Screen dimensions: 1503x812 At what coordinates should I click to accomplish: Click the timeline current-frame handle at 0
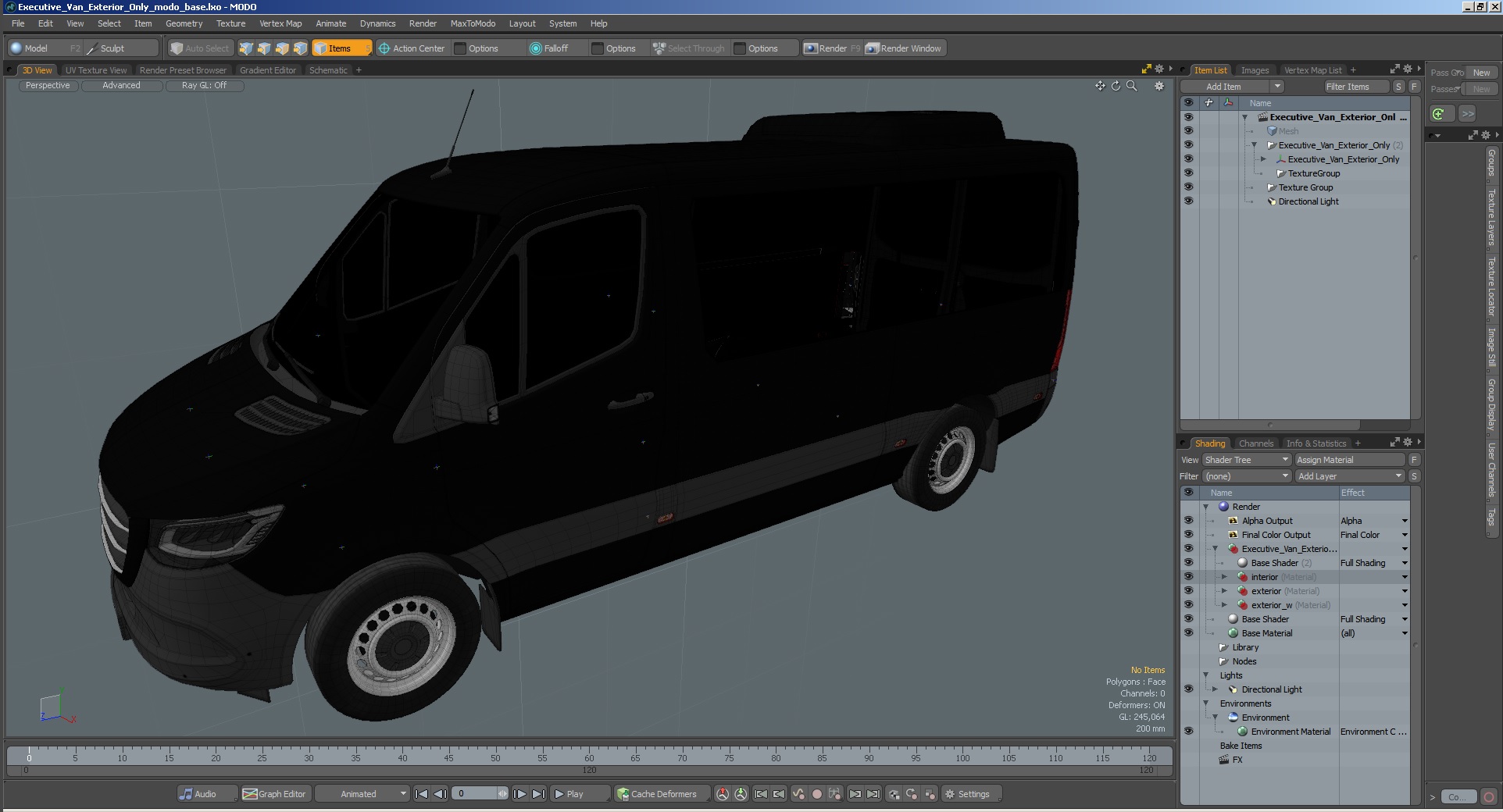29,755
